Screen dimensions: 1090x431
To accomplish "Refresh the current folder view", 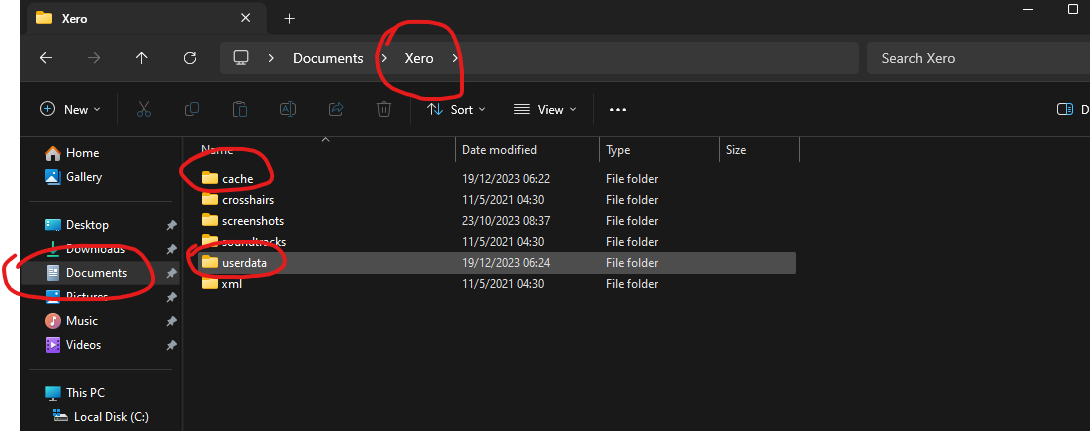I will pyautogui.click(x=190, y=58).
